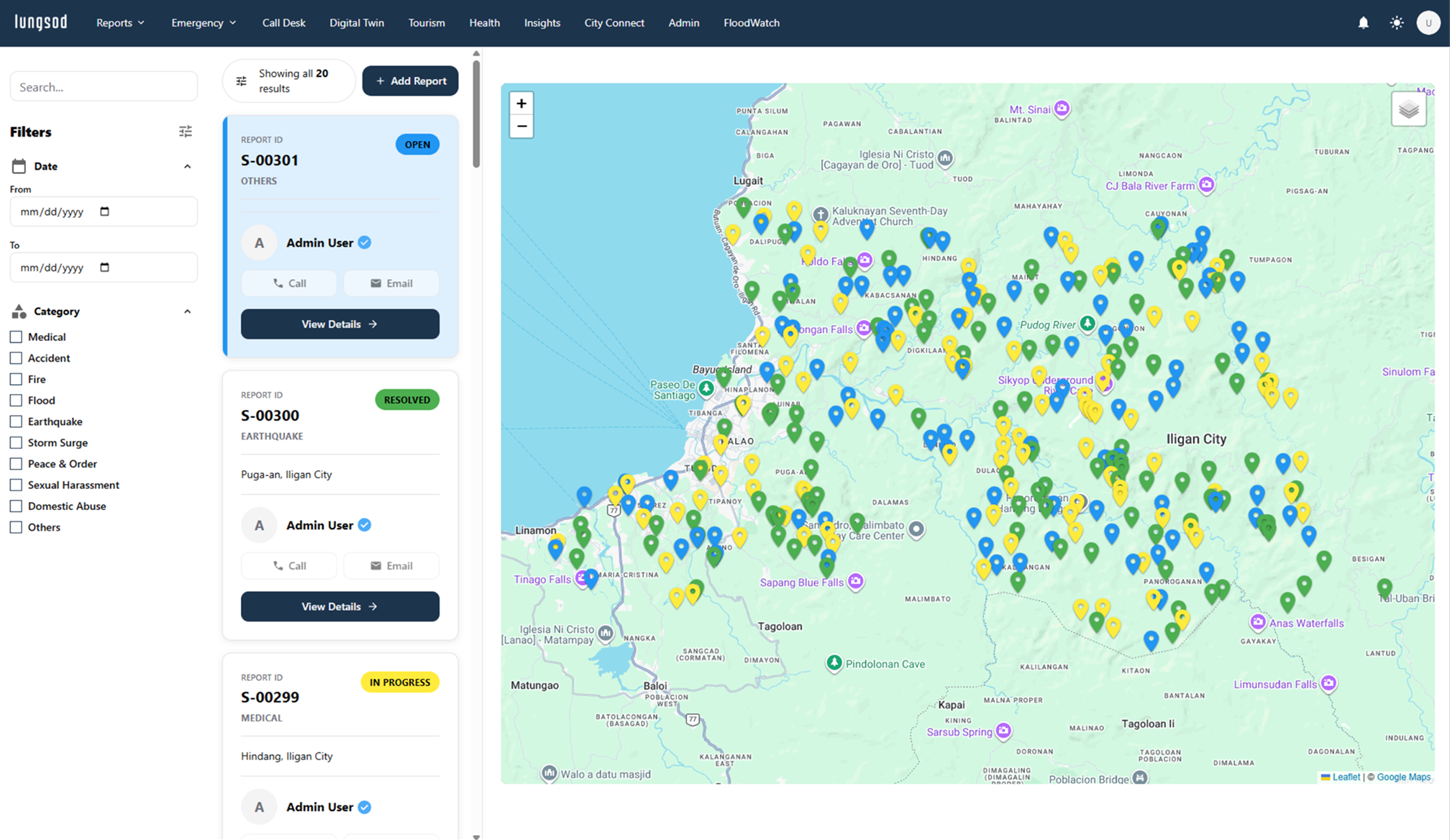Image resolution: width=1450 pixels, height=840 pixels.
Task: Check the Peace & Order category
Action: click(16, 464)
